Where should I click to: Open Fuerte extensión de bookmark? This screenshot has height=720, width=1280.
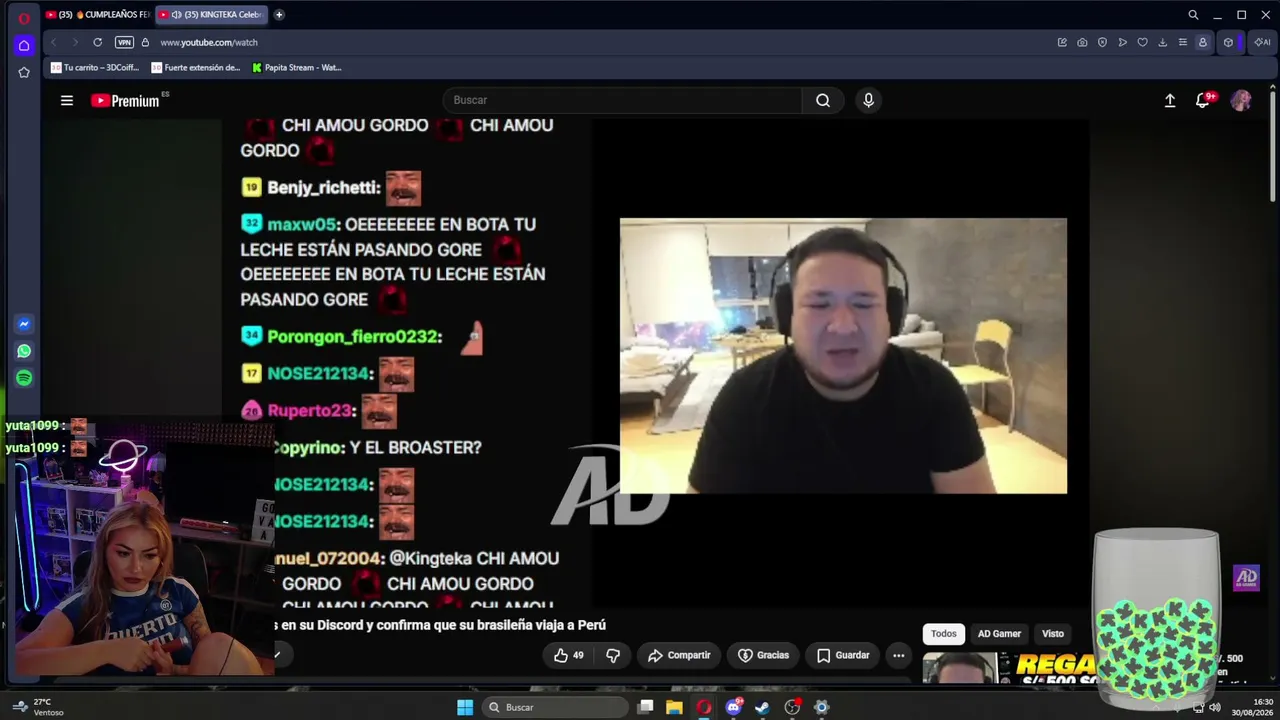[x=196, y=68]
